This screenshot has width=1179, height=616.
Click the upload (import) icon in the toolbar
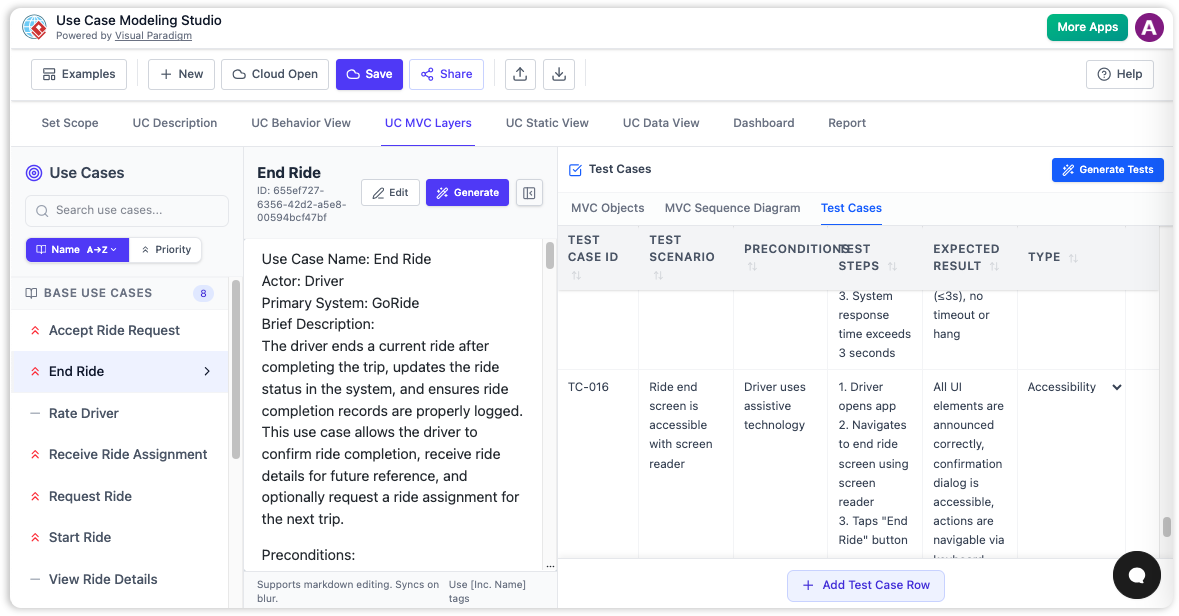(519, 74)
